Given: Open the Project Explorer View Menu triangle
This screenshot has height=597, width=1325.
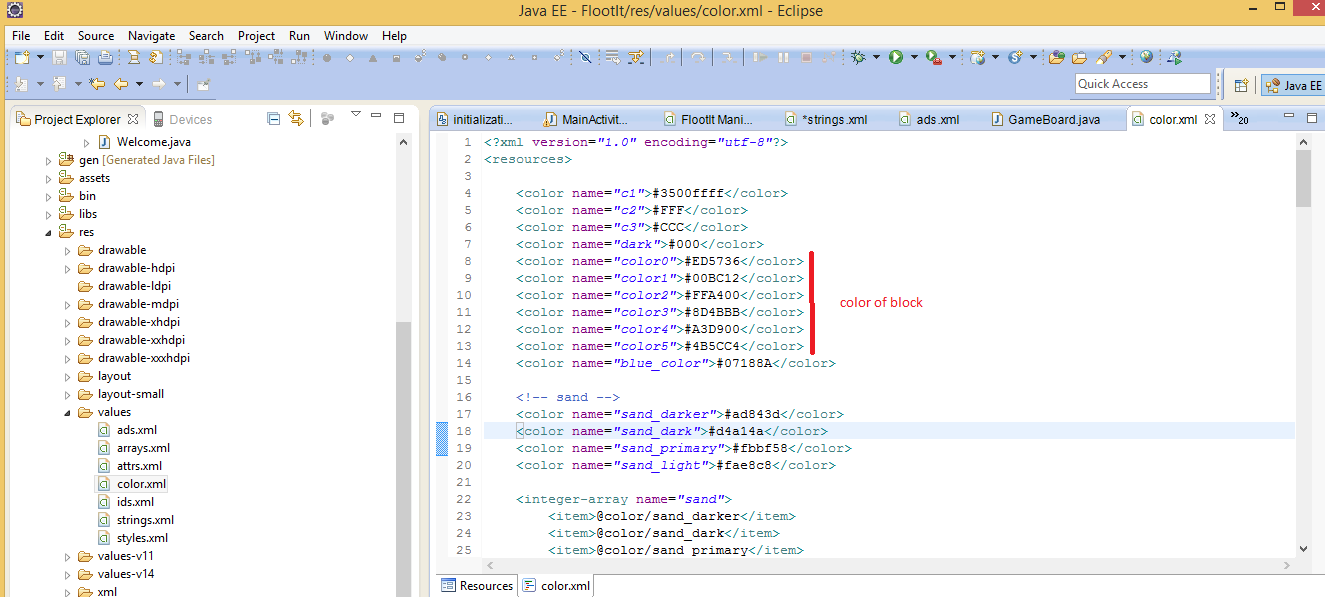Looking at the screenshot, I should tap(355, 115).
